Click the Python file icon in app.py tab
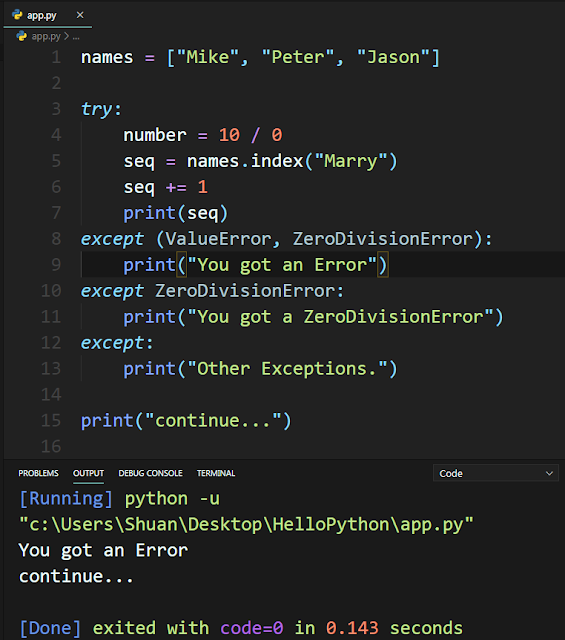565x640 pixels. [17, 15]
